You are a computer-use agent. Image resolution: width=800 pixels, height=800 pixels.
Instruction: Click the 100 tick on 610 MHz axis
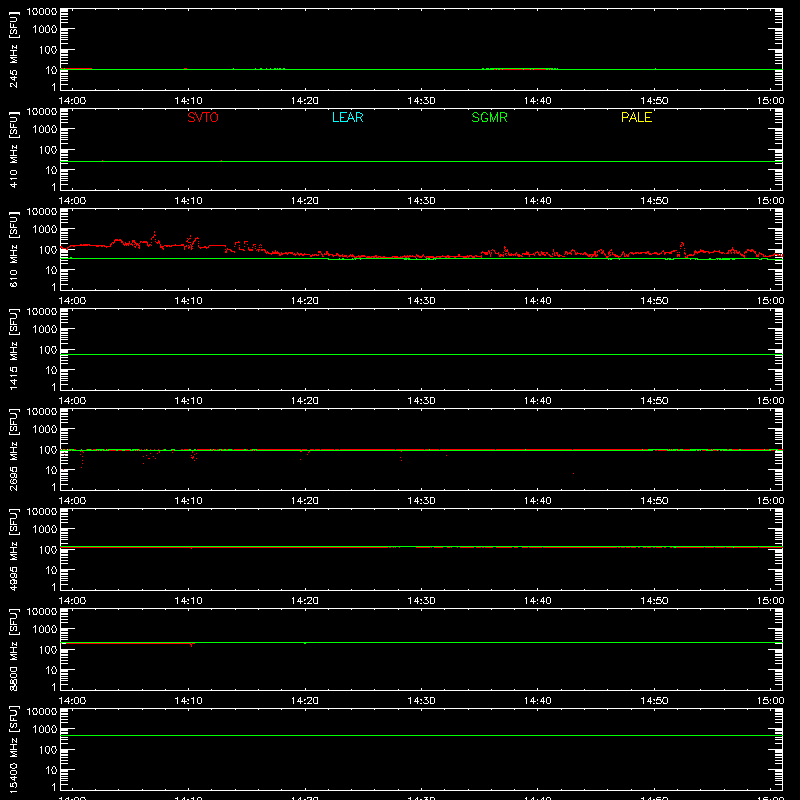click(x=48, y=249)
